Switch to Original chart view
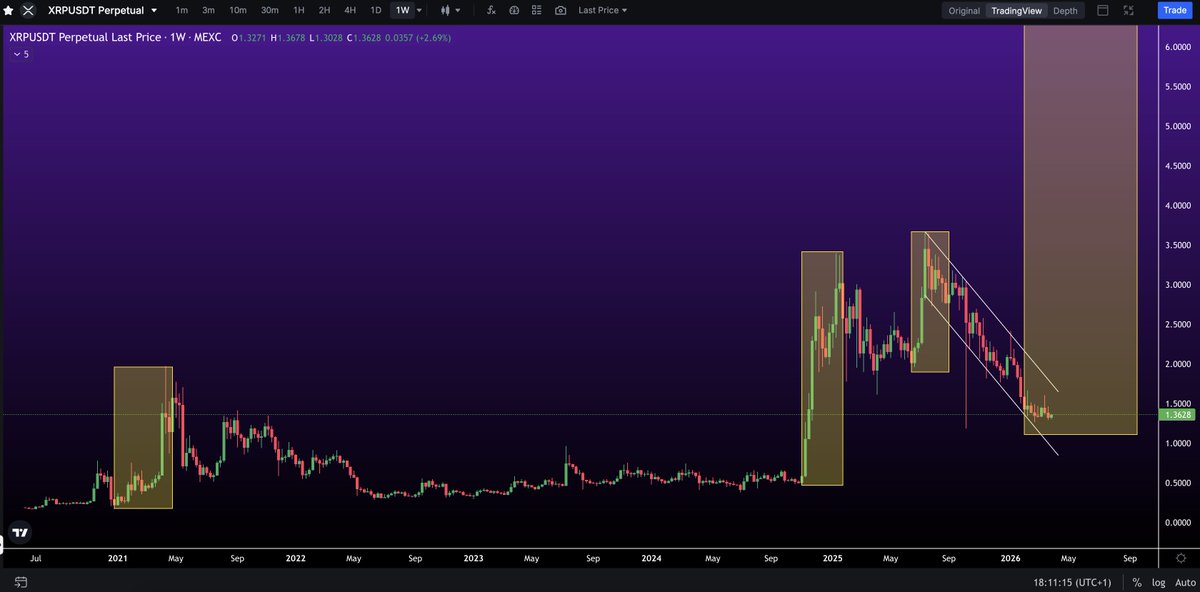Image resolution: width=1200 pixels, height=592 pixels. tap(964, 10)
